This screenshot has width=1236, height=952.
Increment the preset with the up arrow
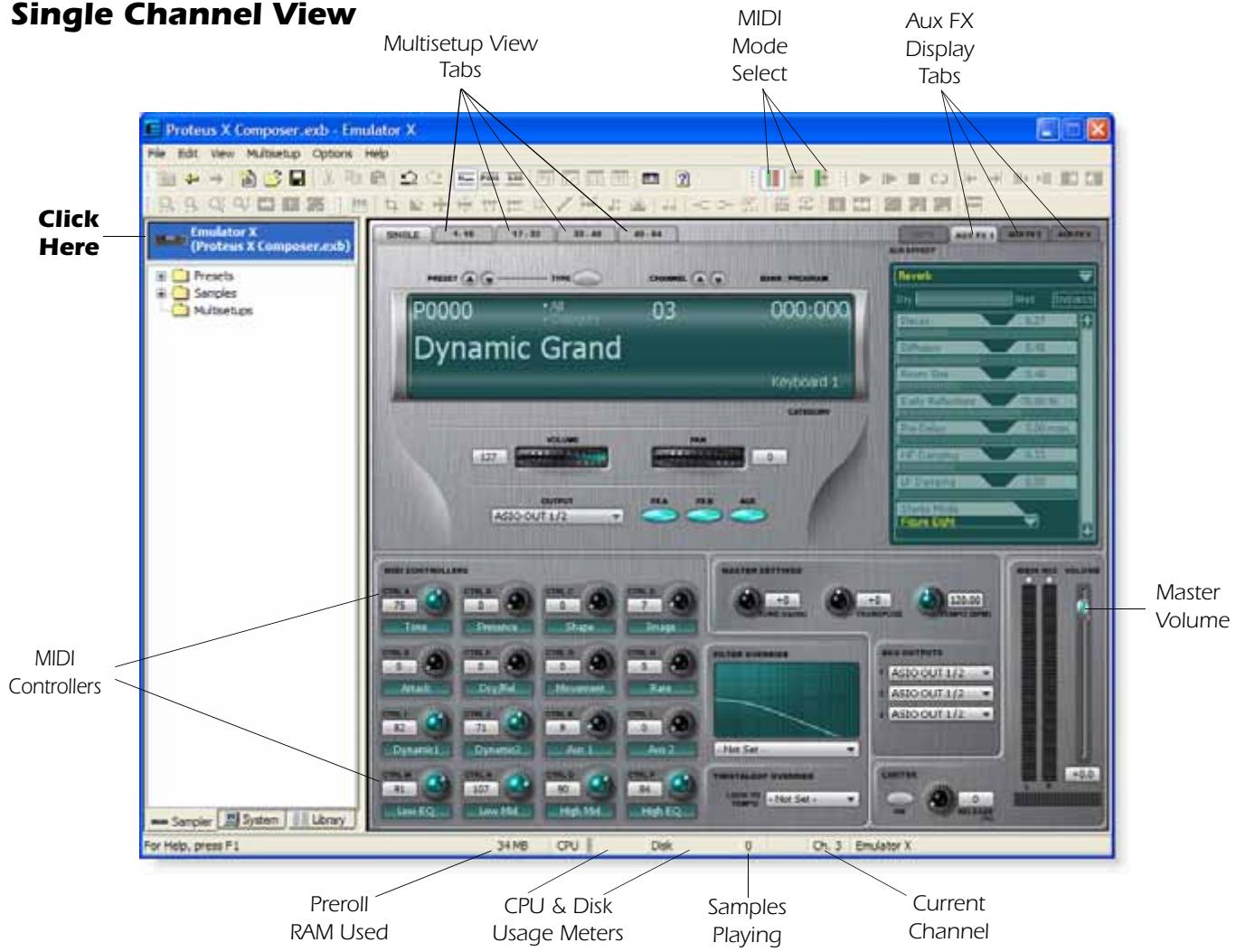point(470,278)
